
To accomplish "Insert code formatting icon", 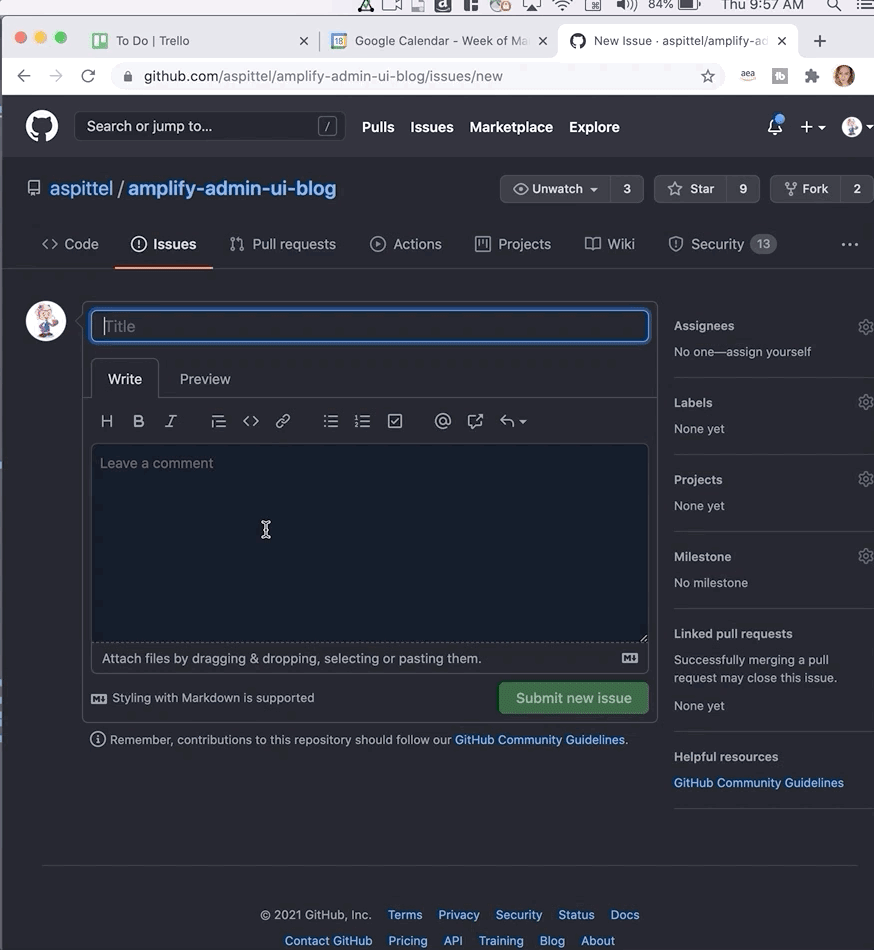I will click(x=251, y=421).
